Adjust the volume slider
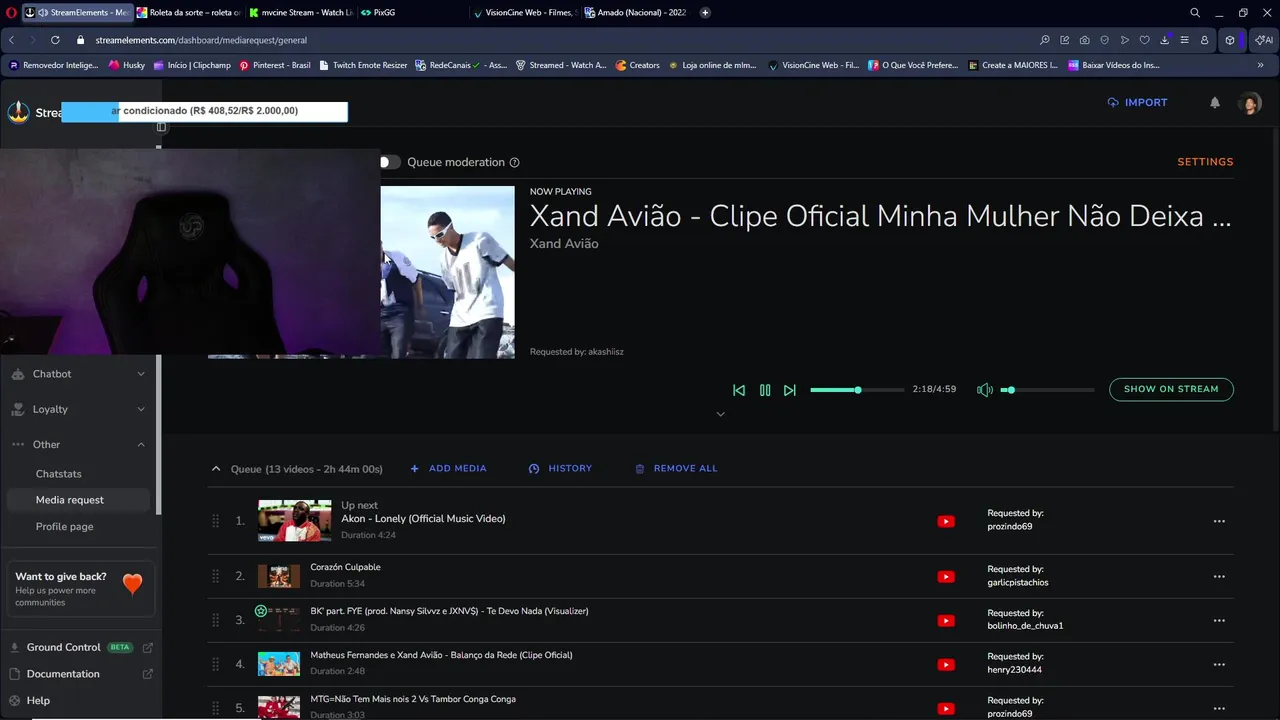Viewport: 1280px width, 720px height. 1048,390
